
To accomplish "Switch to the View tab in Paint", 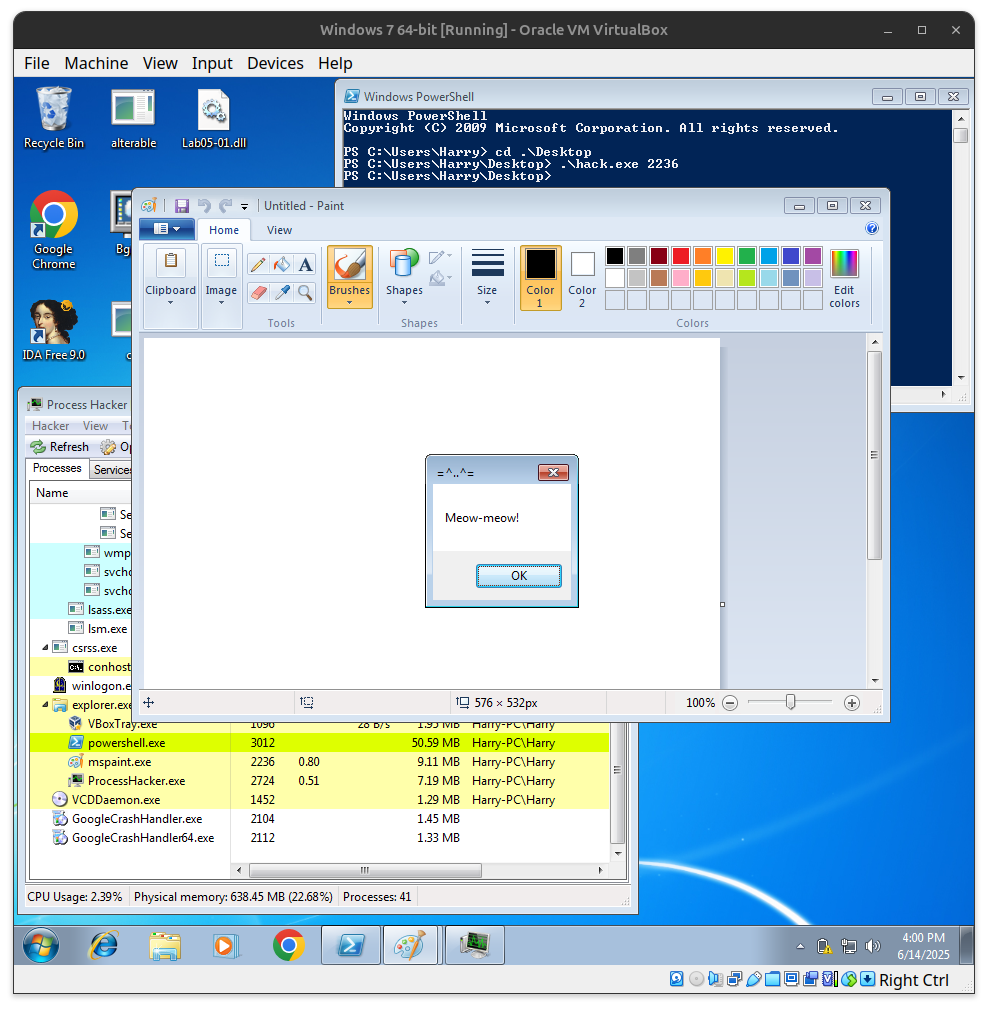I will coord(279,230).
